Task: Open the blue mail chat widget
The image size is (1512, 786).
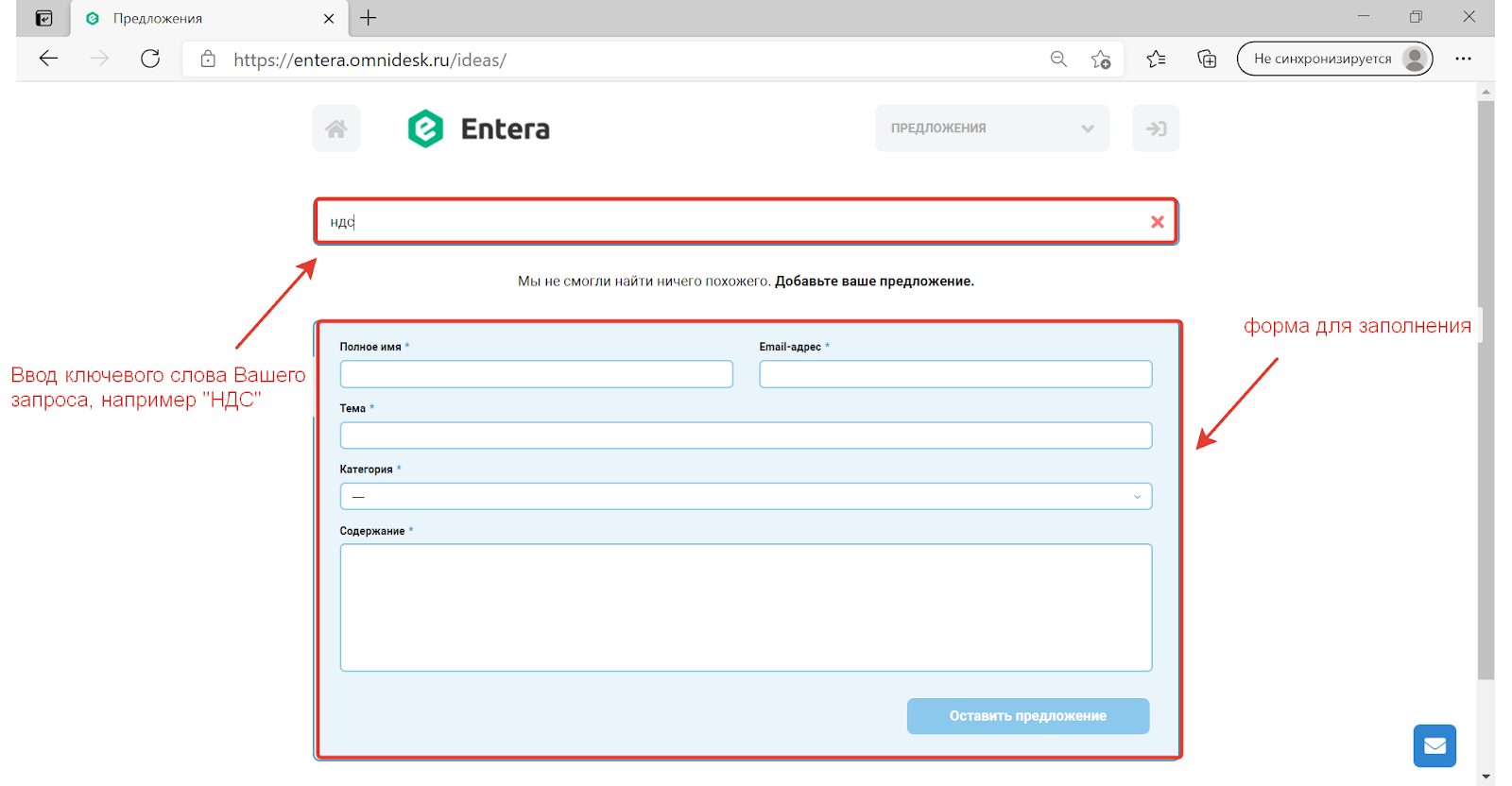Action: tap(1435, 746)
